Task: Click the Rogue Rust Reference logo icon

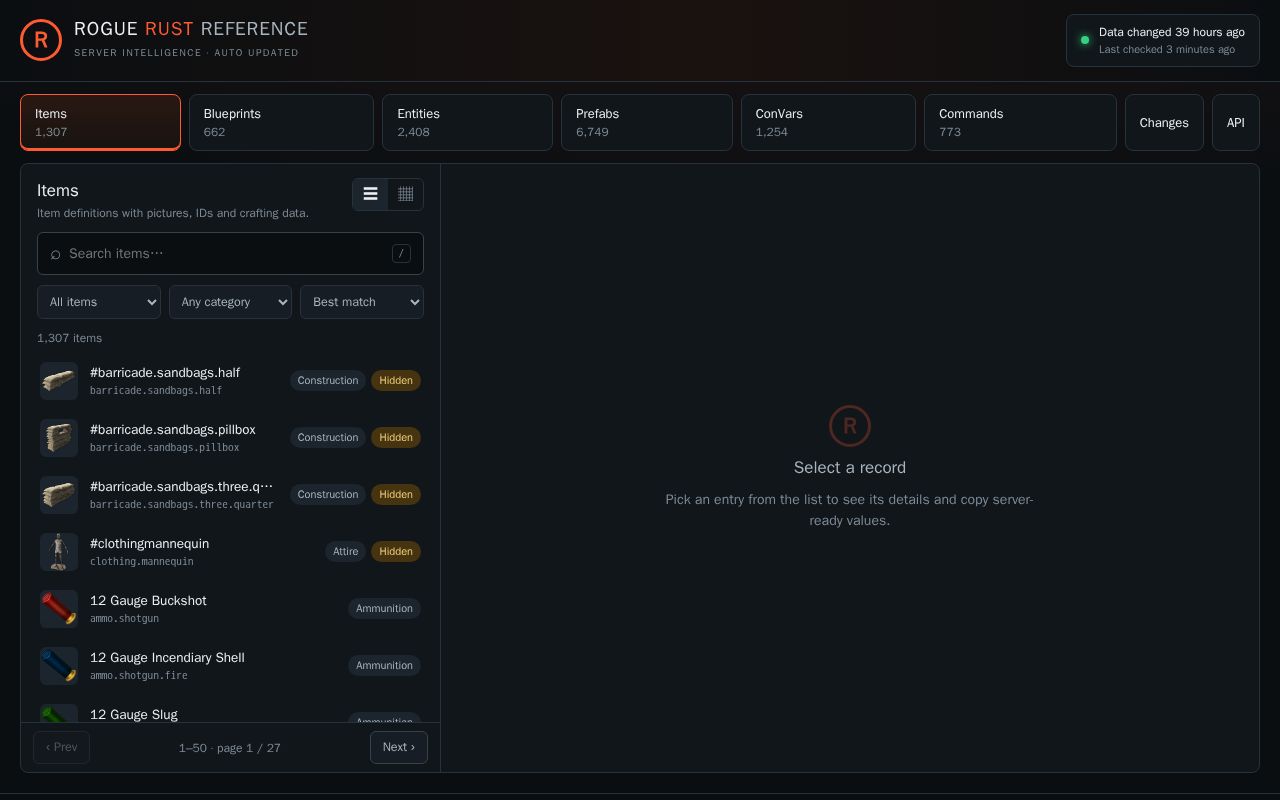Action: point(41,40)
